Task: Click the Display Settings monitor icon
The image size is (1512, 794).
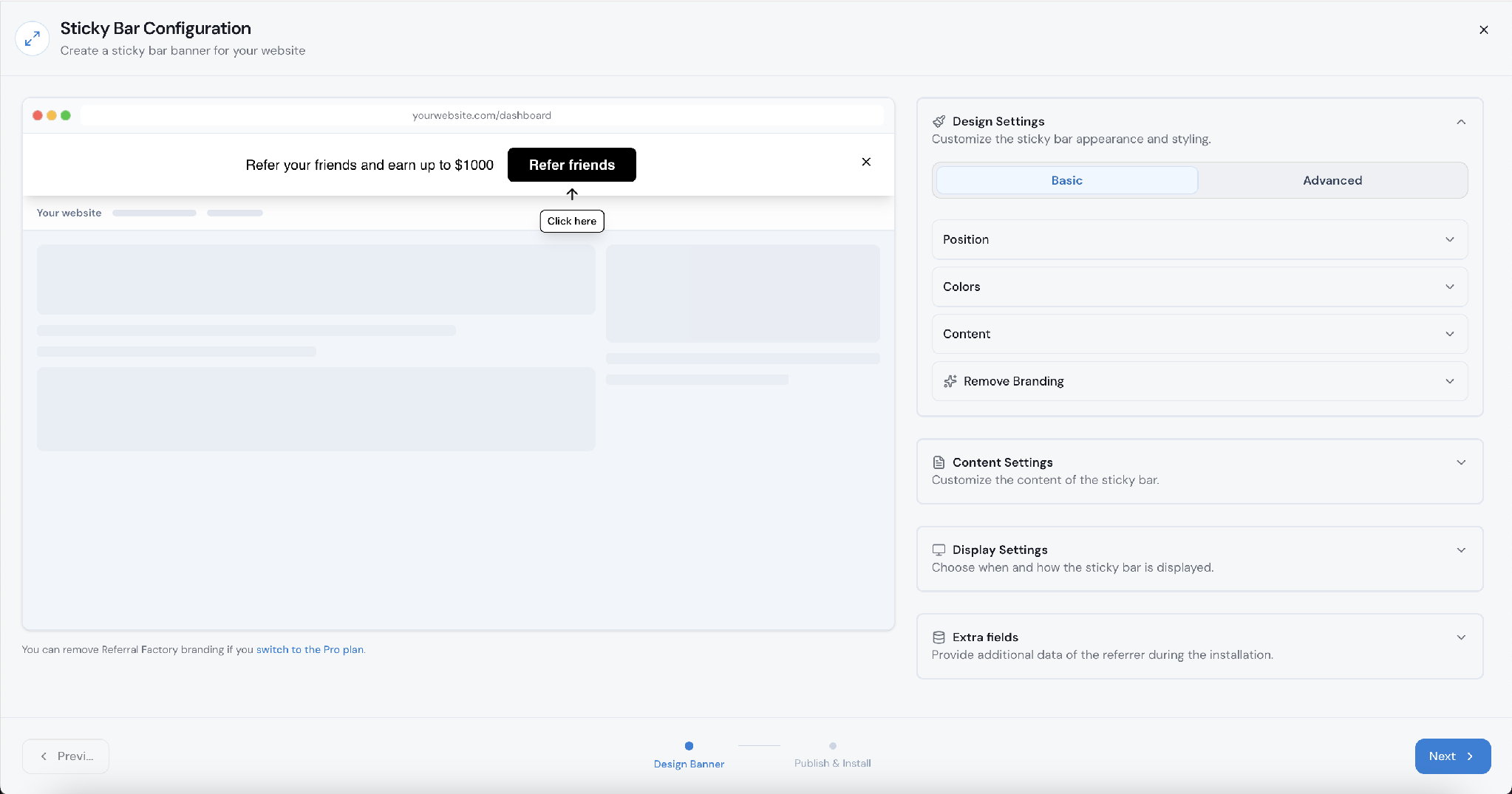Action: pyautogui.click(x=939, y=550)
